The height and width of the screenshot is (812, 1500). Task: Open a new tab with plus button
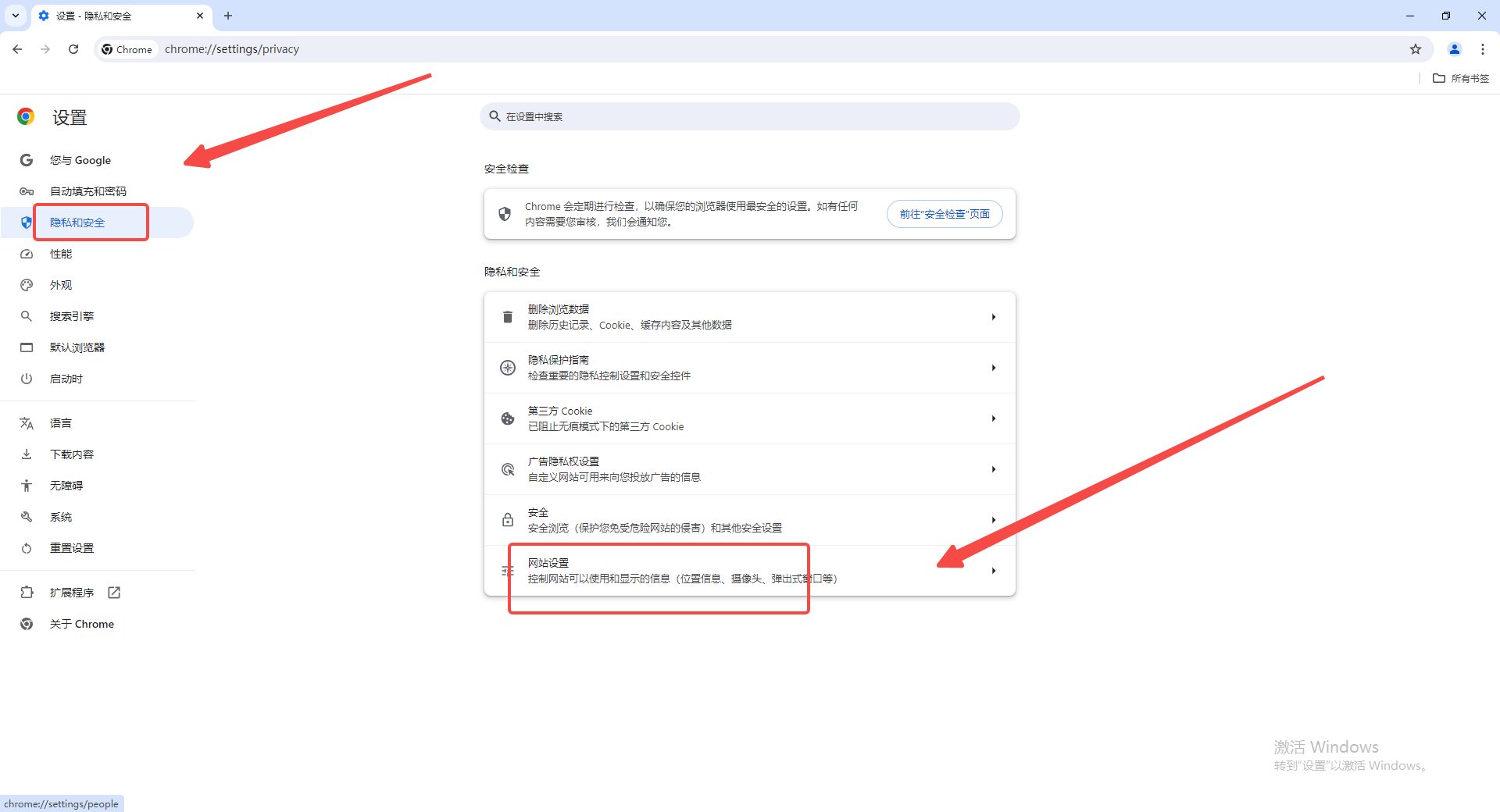(x=228, y=16)
